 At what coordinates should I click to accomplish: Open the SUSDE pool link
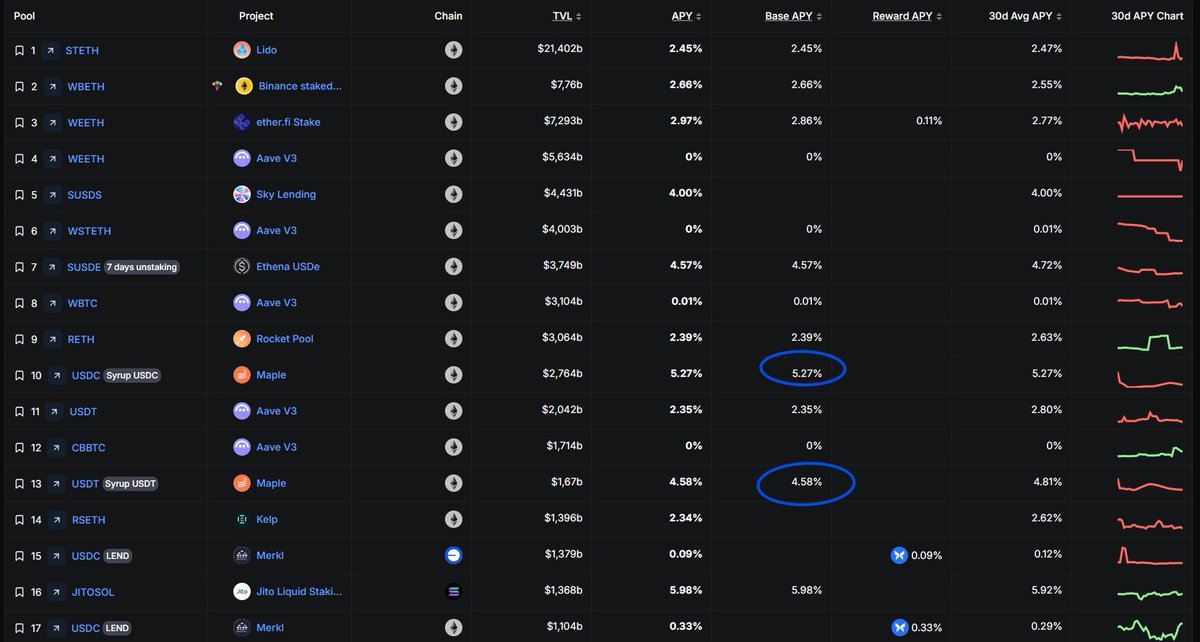(84, 267)
